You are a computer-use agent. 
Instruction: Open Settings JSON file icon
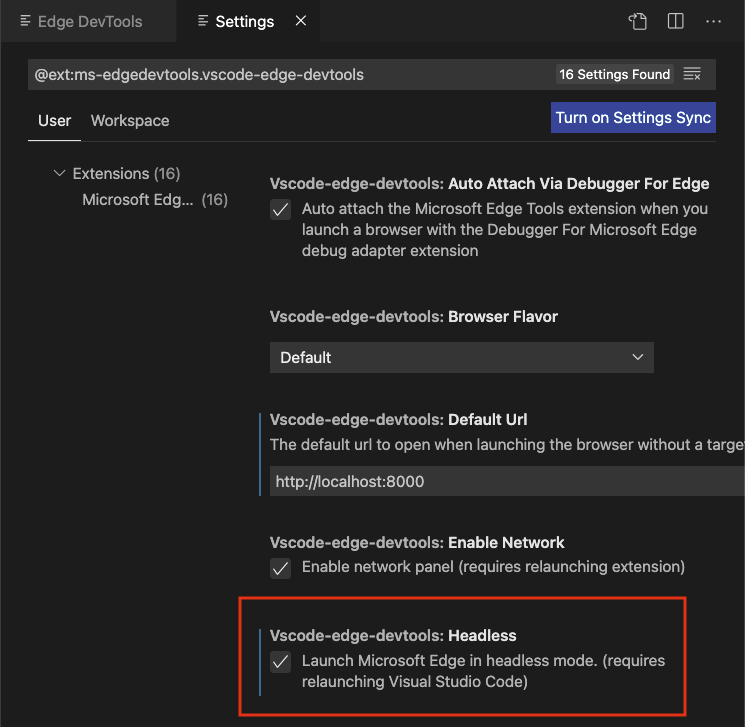tap(638, 21)
